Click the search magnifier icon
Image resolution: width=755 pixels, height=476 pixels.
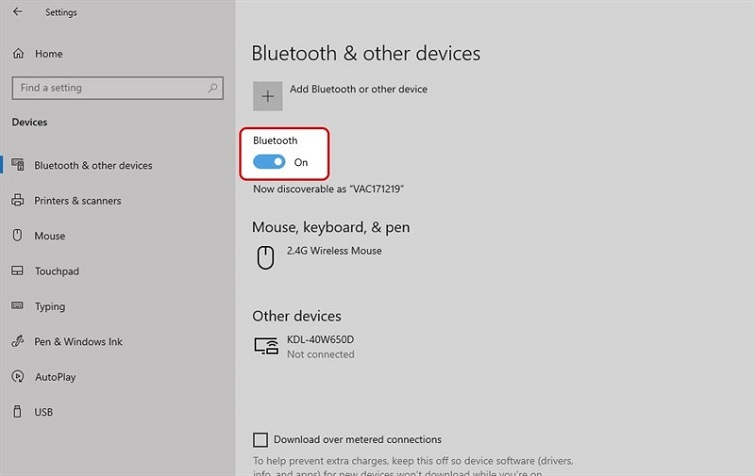213,88
